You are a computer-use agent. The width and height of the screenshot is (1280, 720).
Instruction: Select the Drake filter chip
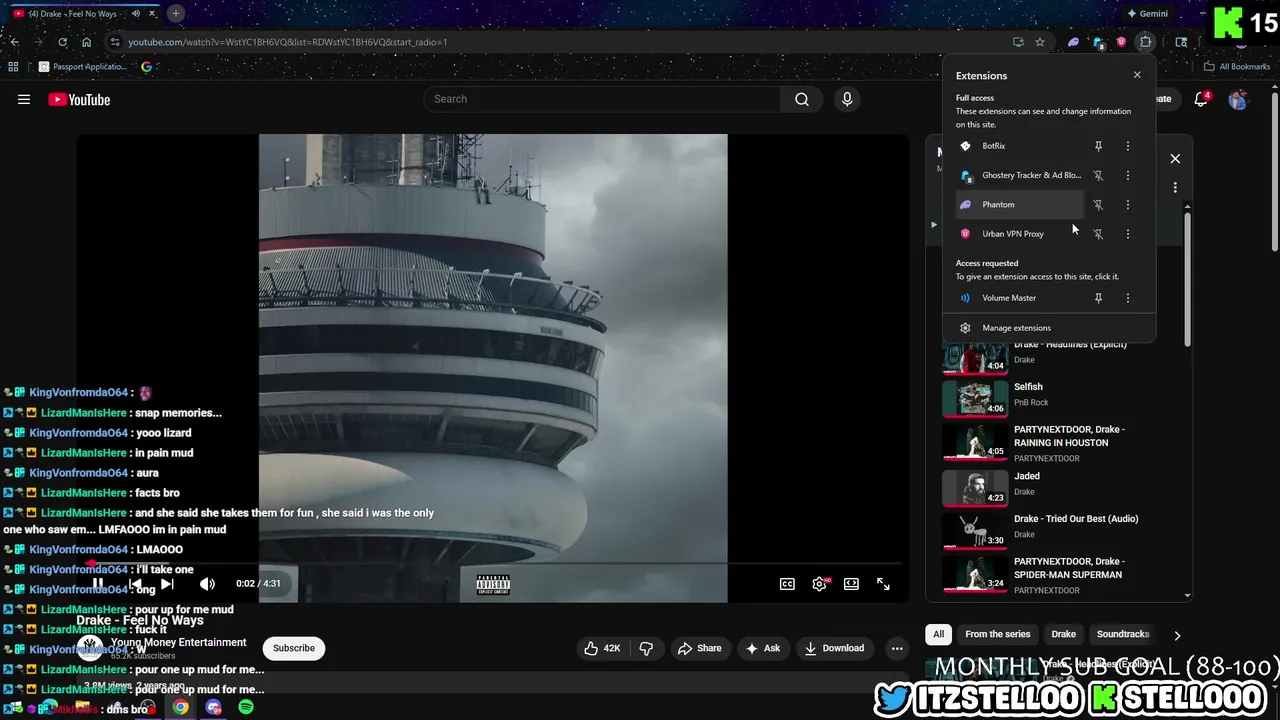click(1063, 634)
